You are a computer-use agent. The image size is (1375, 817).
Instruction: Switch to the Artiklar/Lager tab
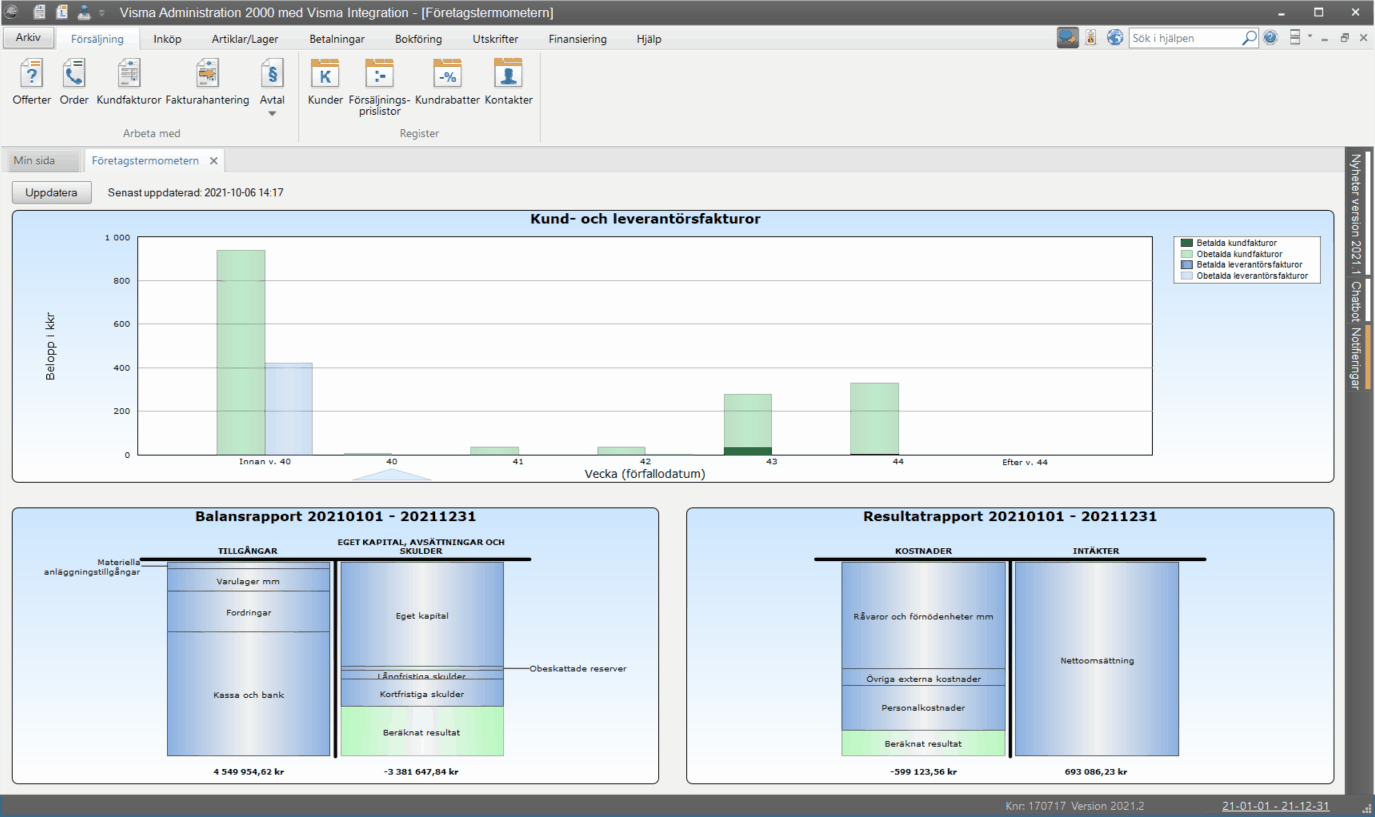tap(245, 39)
